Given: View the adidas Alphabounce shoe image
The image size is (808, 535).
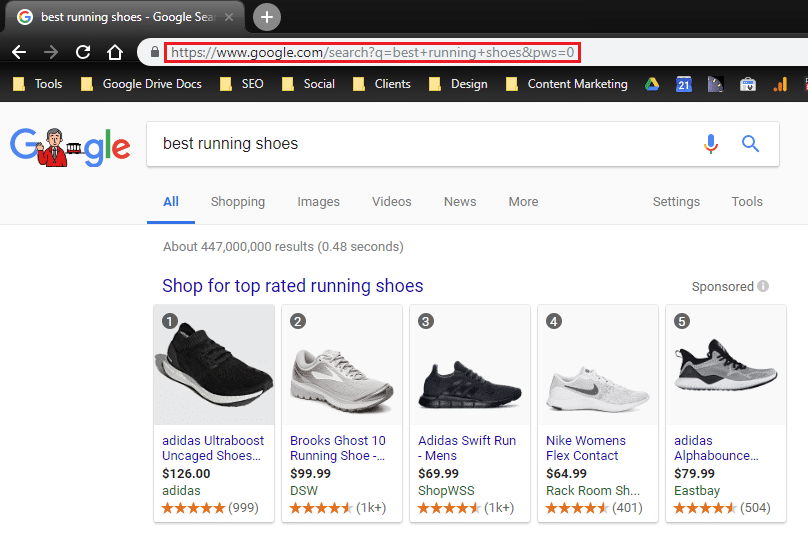Looking at the screenshot, I should [726, 364].
